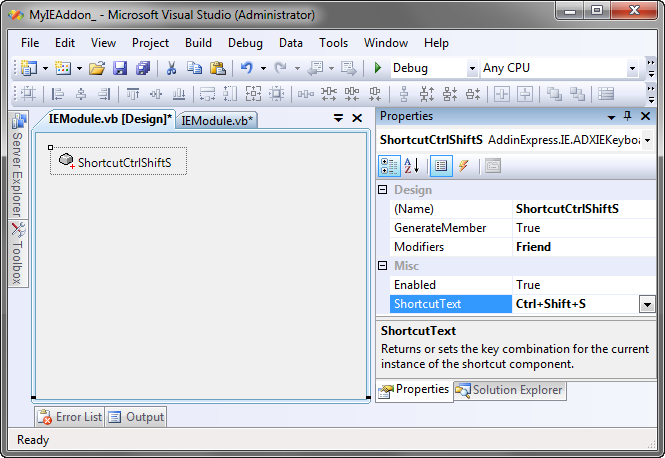This screenshot has height=458, width=665.
Task: Open the New Project dropdown arrow
Action: point(45,68)
